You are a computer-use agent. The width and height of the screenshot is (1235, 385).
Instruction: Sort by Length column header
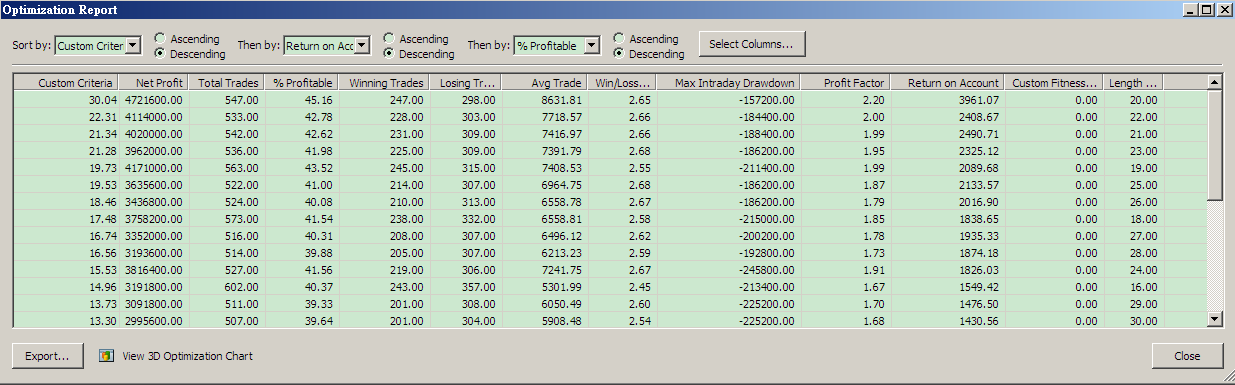[x=1133, y=83]
